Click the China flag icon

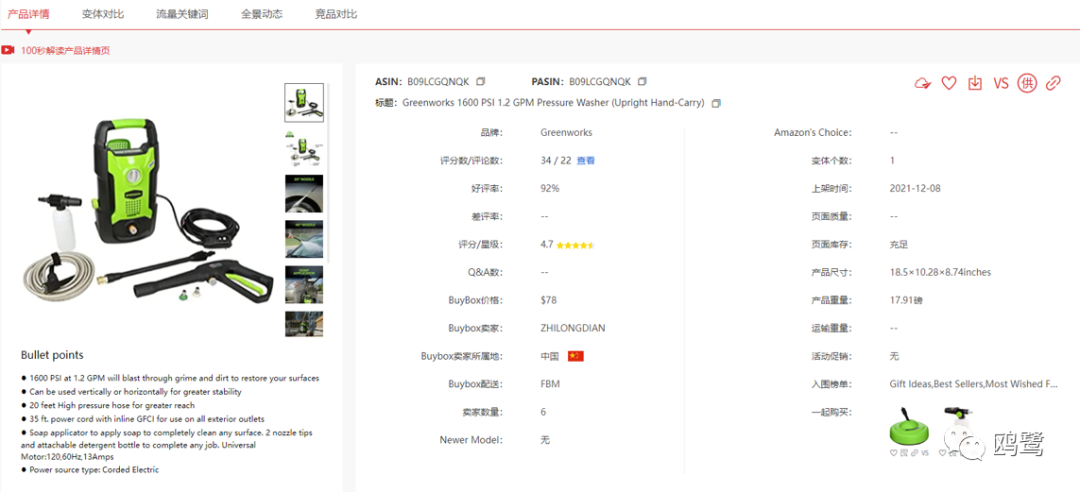[576, 356]
